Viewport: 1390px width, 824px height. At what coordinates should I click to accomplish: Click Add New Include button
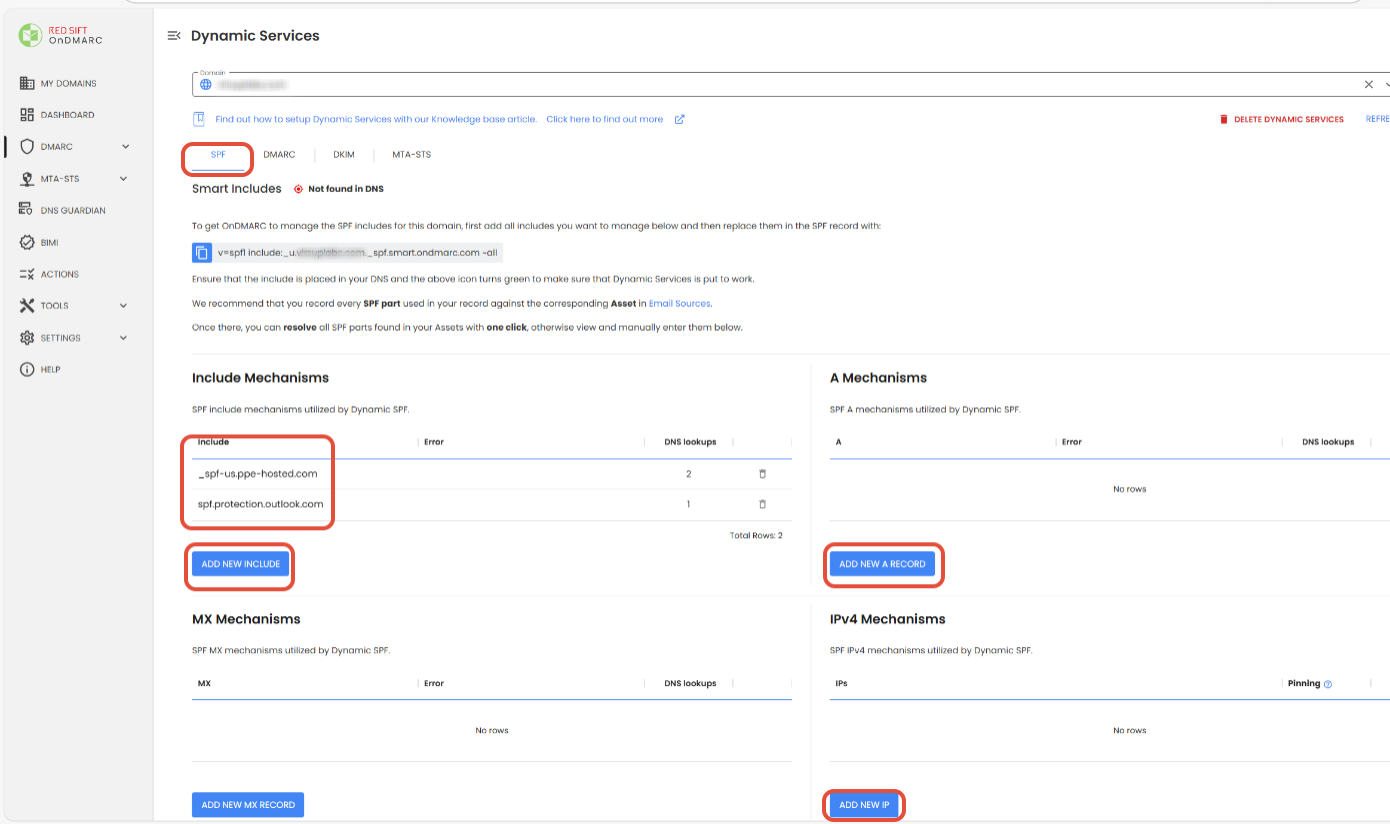click(x=241, y=564)
